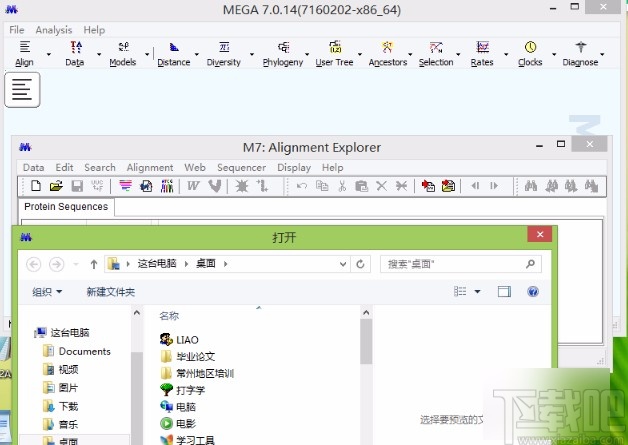628x445 pixels.
Task: Open the address bar path dropdown
Action: pyautogui.click(x=343, y=264)
